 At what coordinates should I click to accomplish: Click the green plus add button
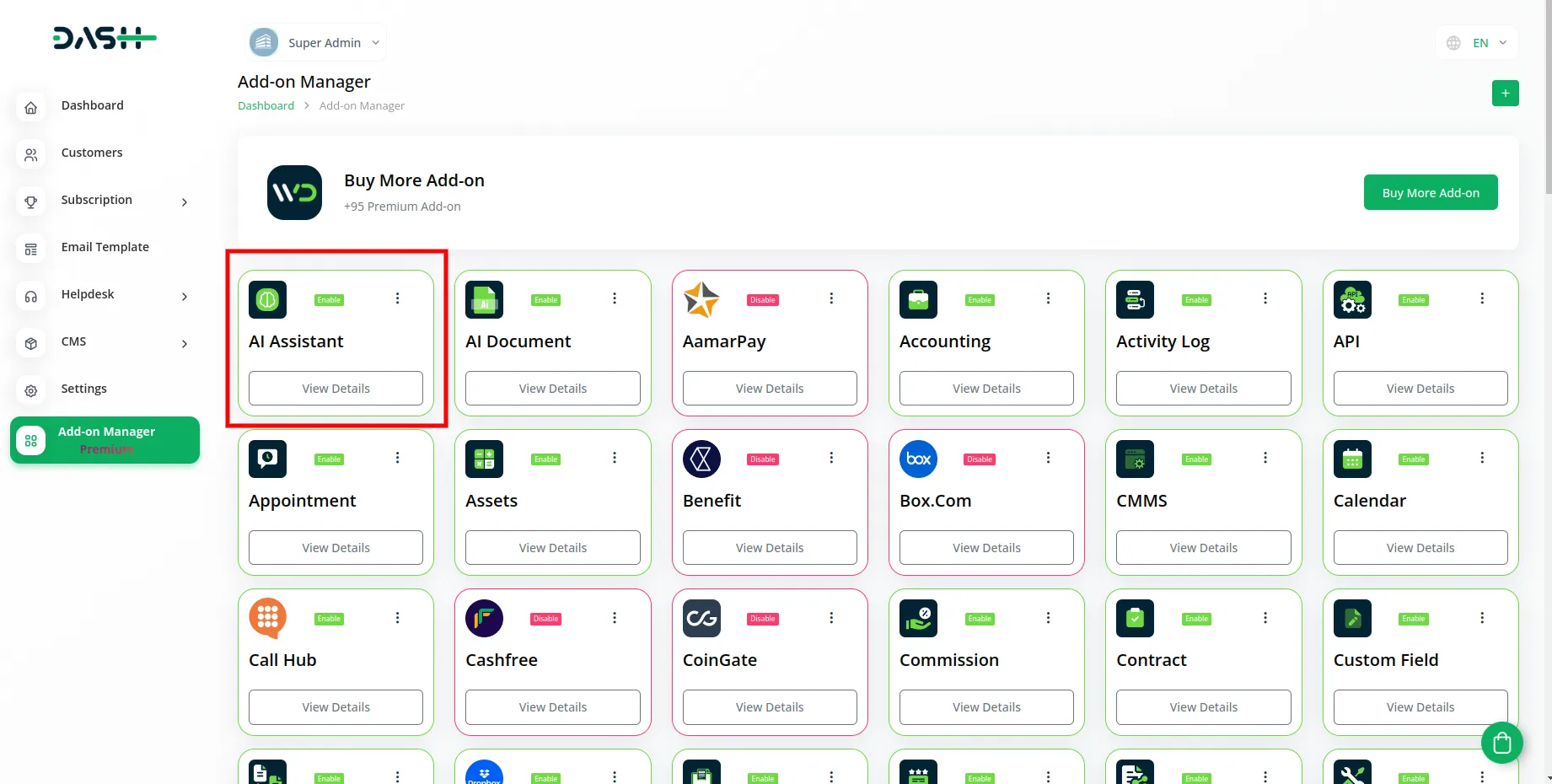click(x=1505, y=93)
